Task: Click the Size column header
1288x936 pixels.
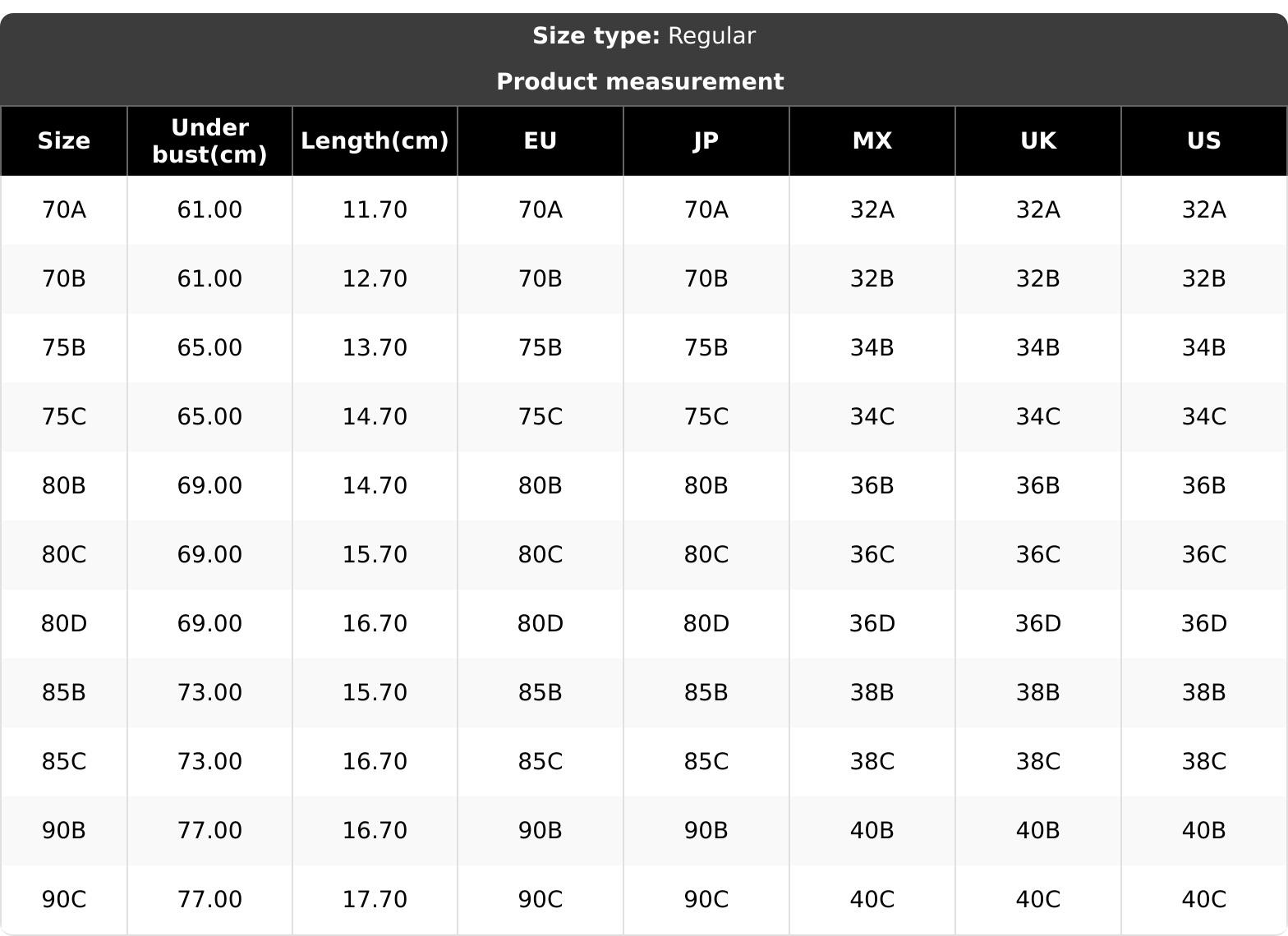Action: [64, 141]
